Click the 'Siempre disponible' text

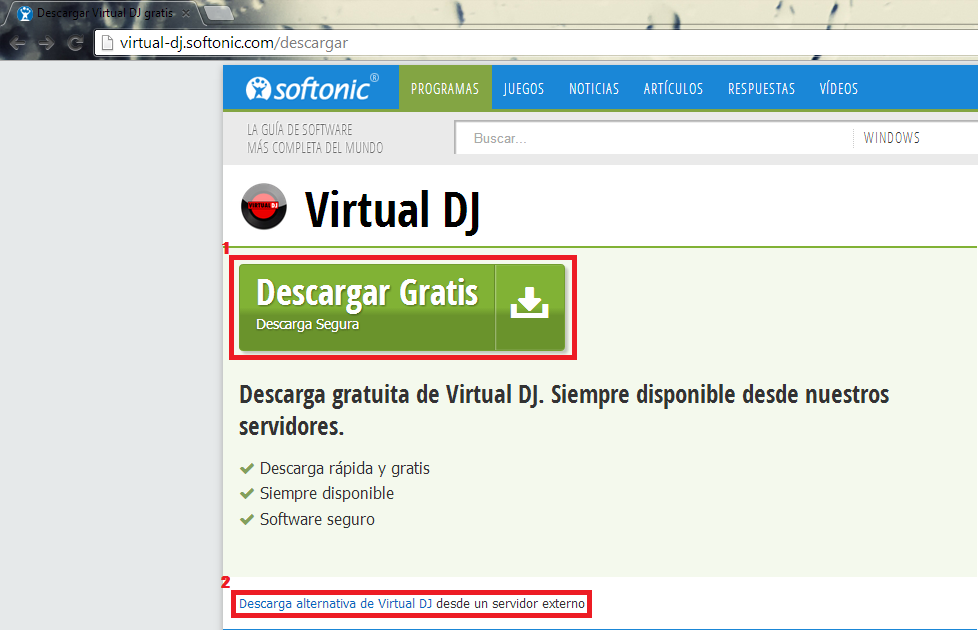pos(327,493)
